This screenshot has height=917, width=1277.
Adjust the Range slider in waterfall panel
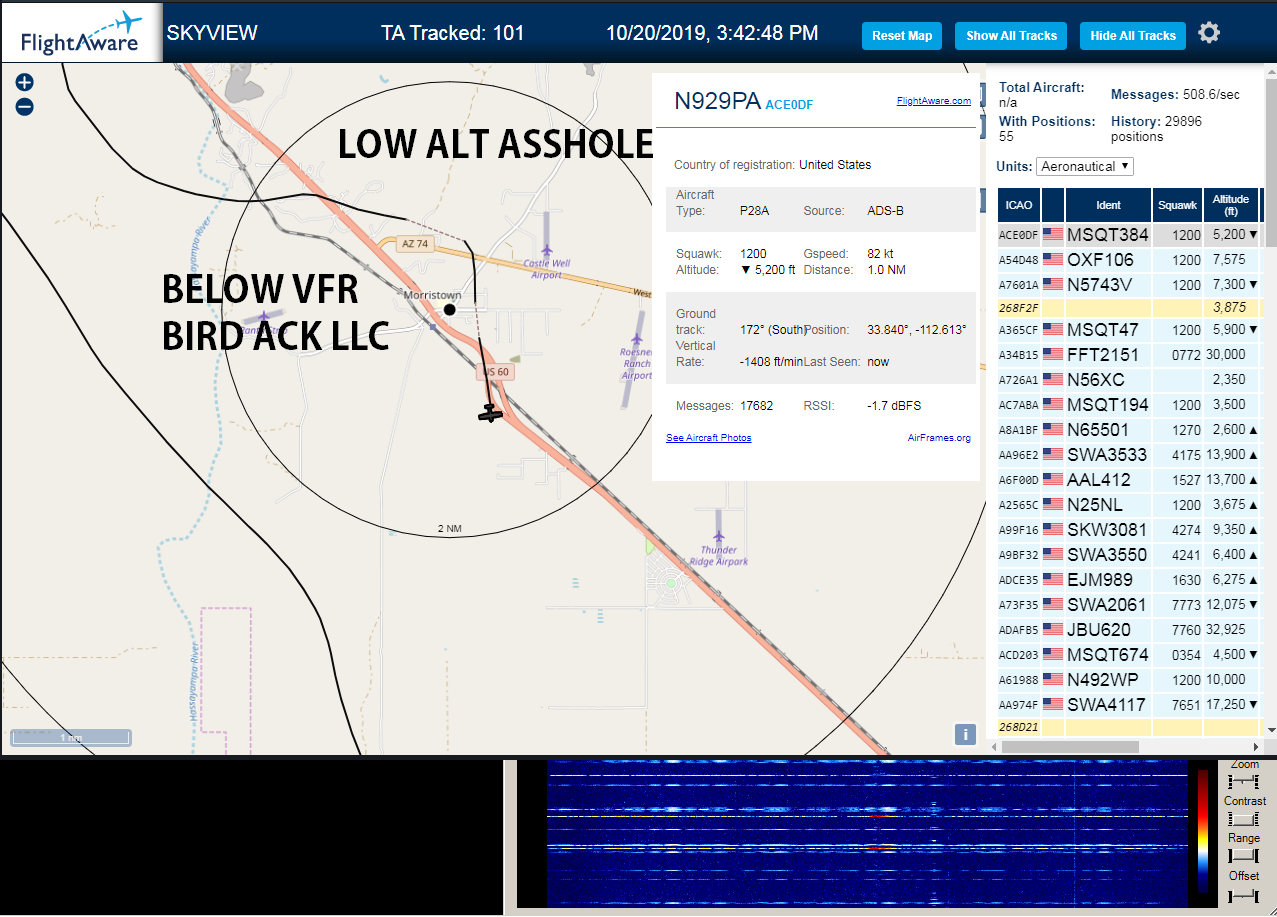click(x=1243, y=856)
